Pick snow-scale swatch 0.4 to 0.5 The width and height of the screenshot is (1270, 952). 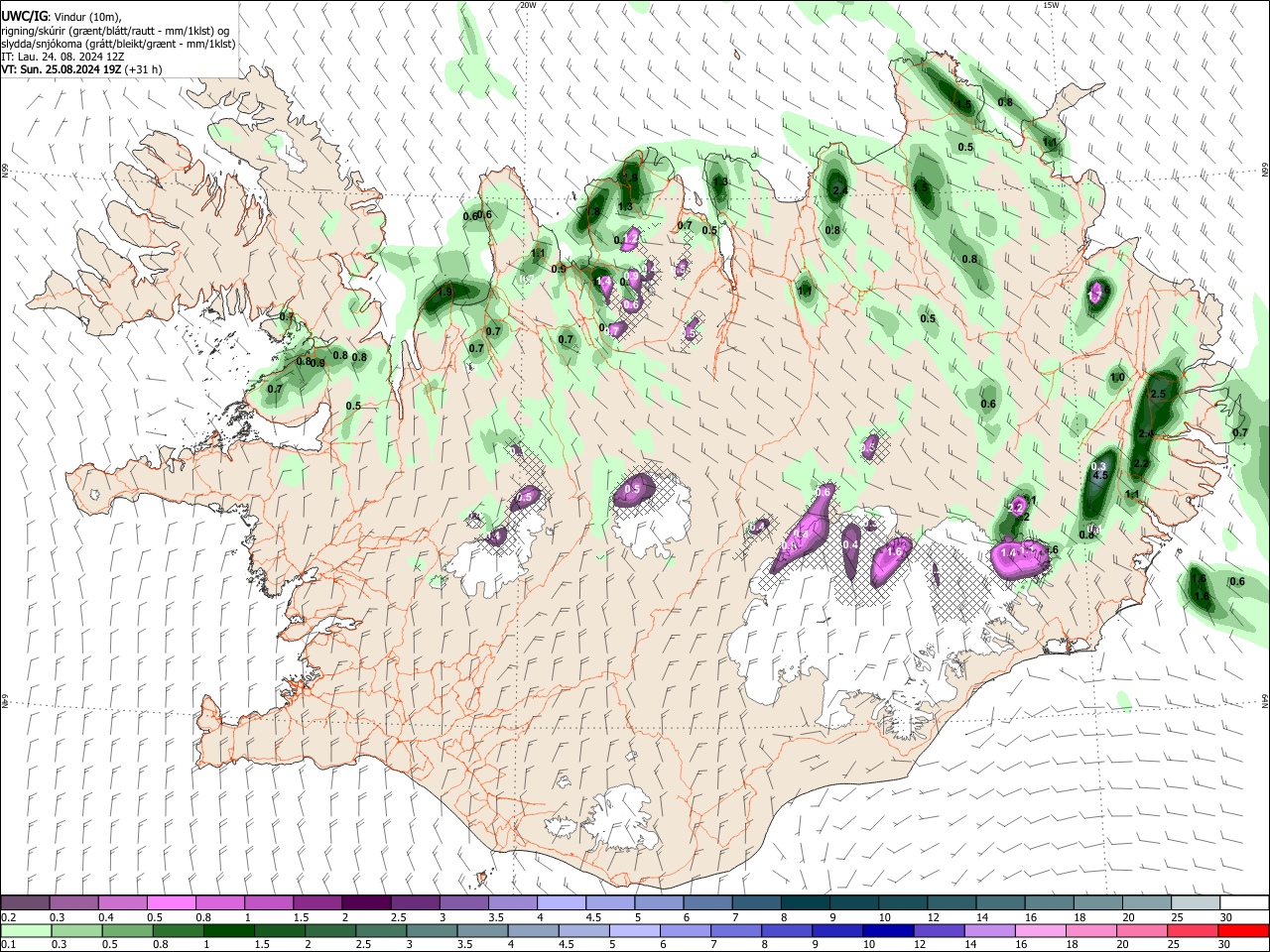(122, 903)
